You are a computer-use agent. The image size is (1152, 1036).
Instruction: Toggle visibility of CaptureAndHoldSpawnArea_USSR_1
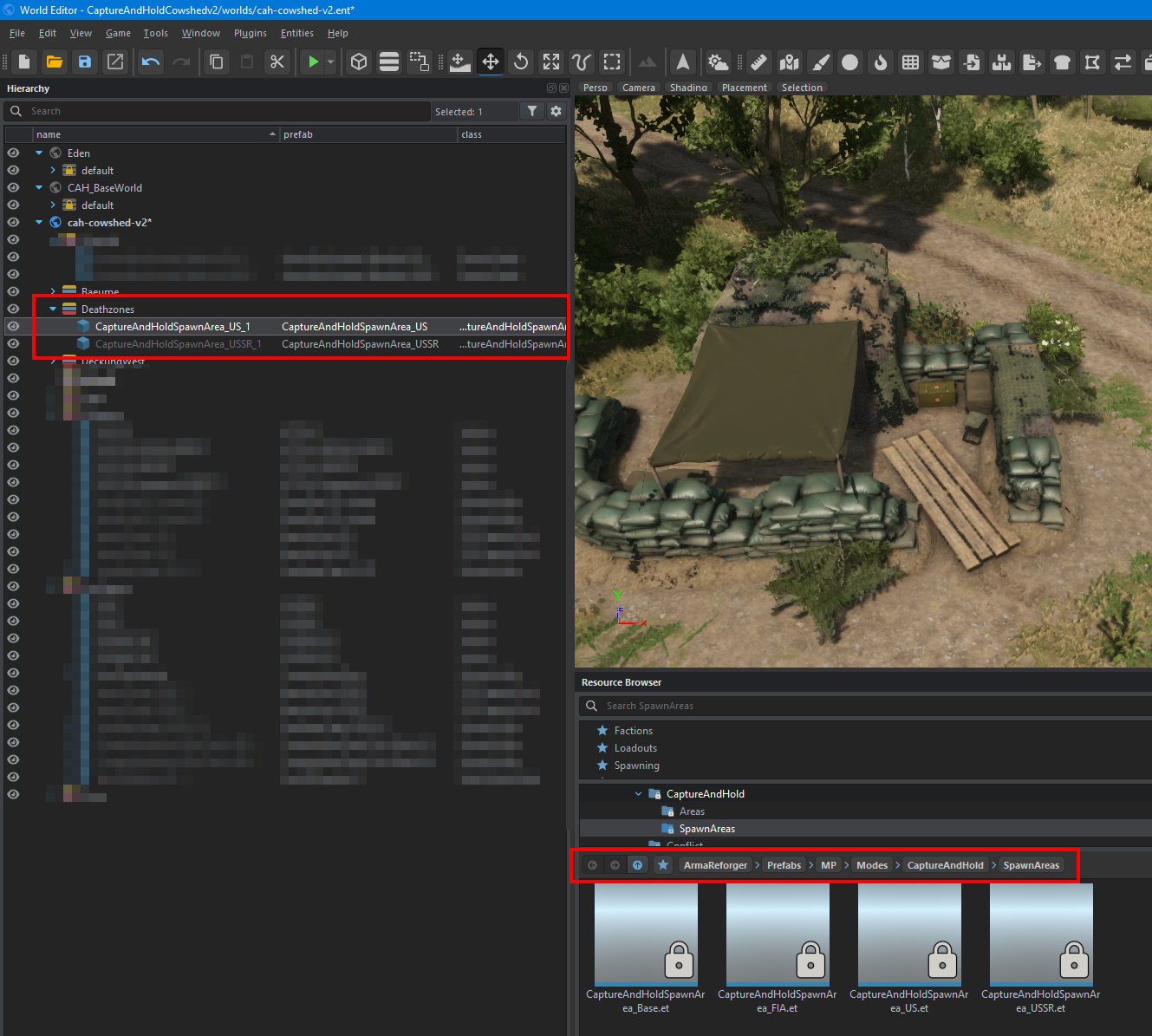coord(13,343)
